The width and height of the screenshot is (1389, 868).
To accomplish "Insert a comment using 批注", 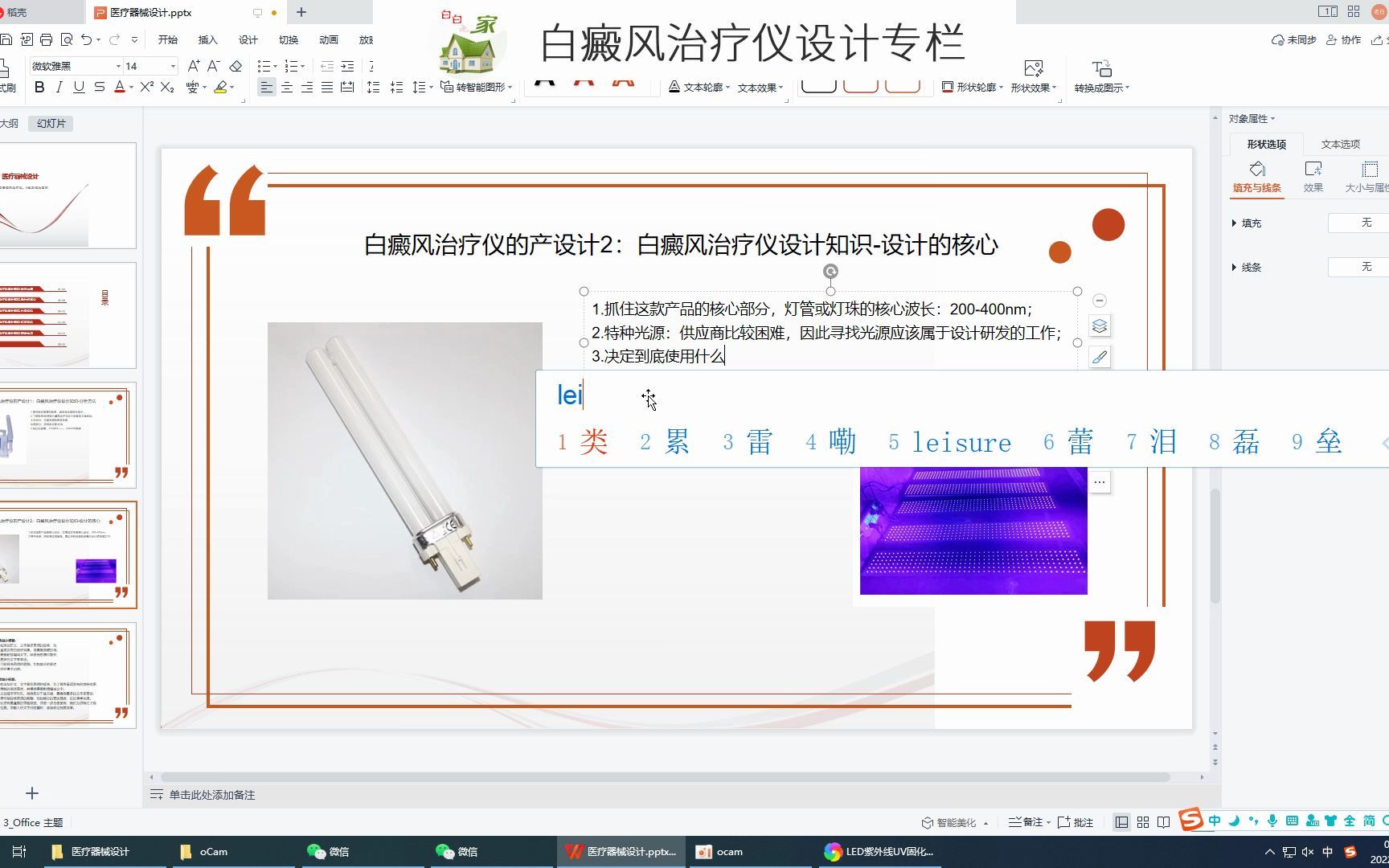I will pyautogui.click(x=1078, y=822).
